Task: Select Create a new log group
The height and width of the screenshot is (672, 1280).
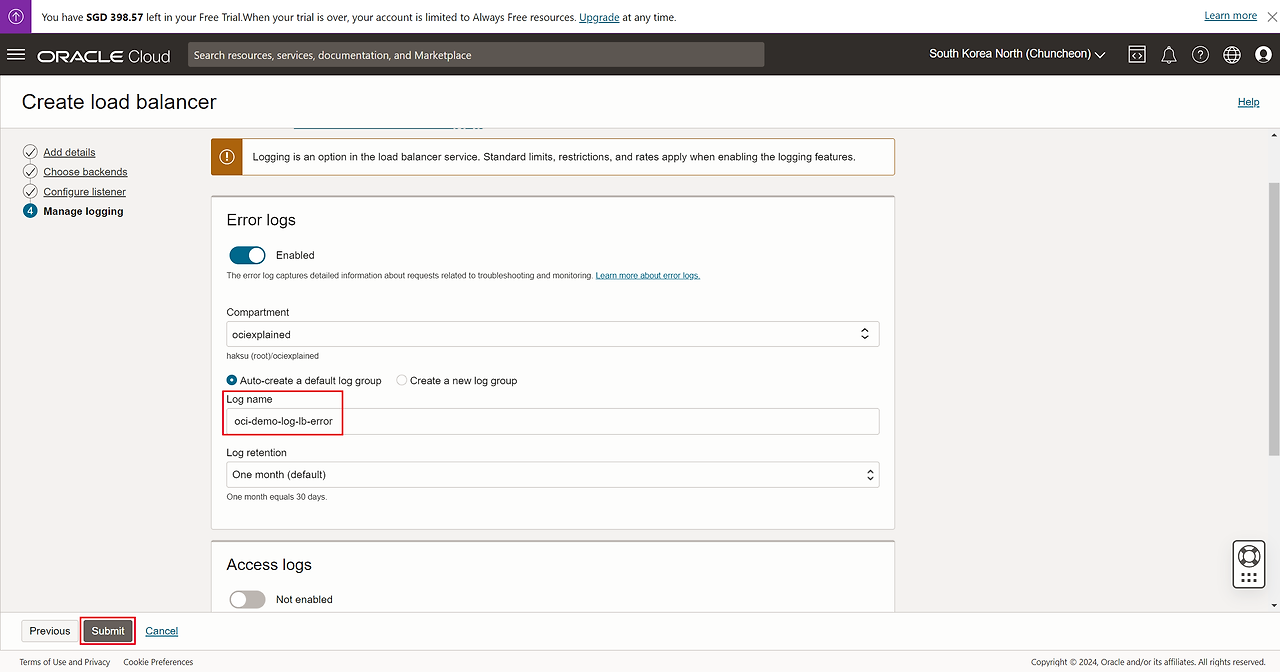Action: [x=402, y=380]
